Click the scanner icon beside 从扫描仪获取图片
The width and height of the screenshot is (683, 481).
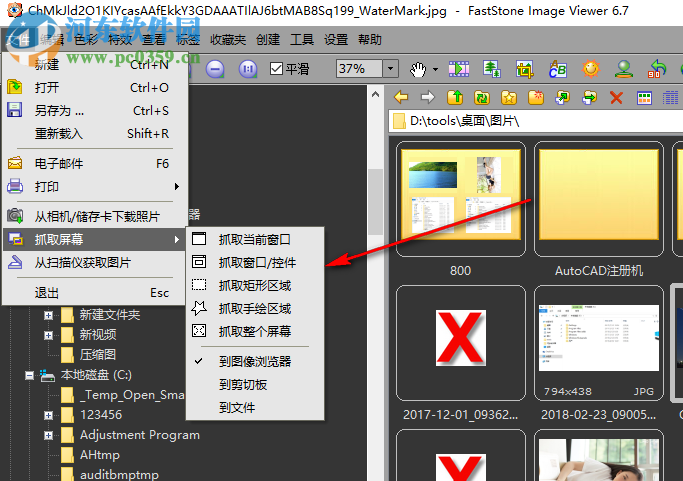15,262
